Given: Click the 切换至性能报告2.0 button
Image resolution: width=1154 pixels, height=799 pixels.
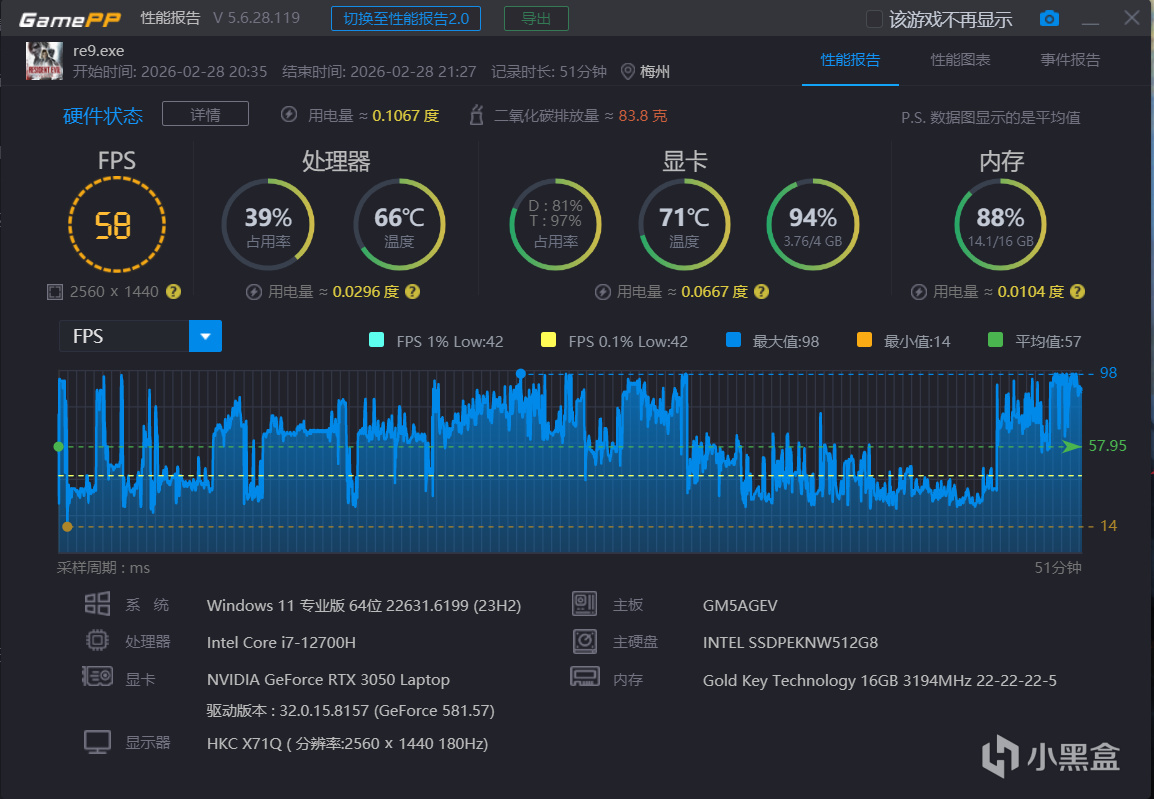Looking at the screenshot, I should pyautogui.click(x=406, y=18).
